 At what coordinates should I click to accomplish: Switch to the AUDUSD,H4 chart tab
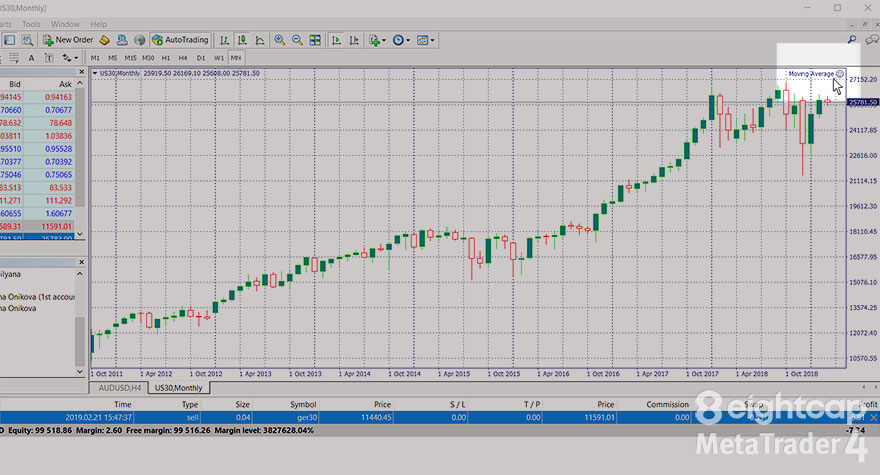120,388
